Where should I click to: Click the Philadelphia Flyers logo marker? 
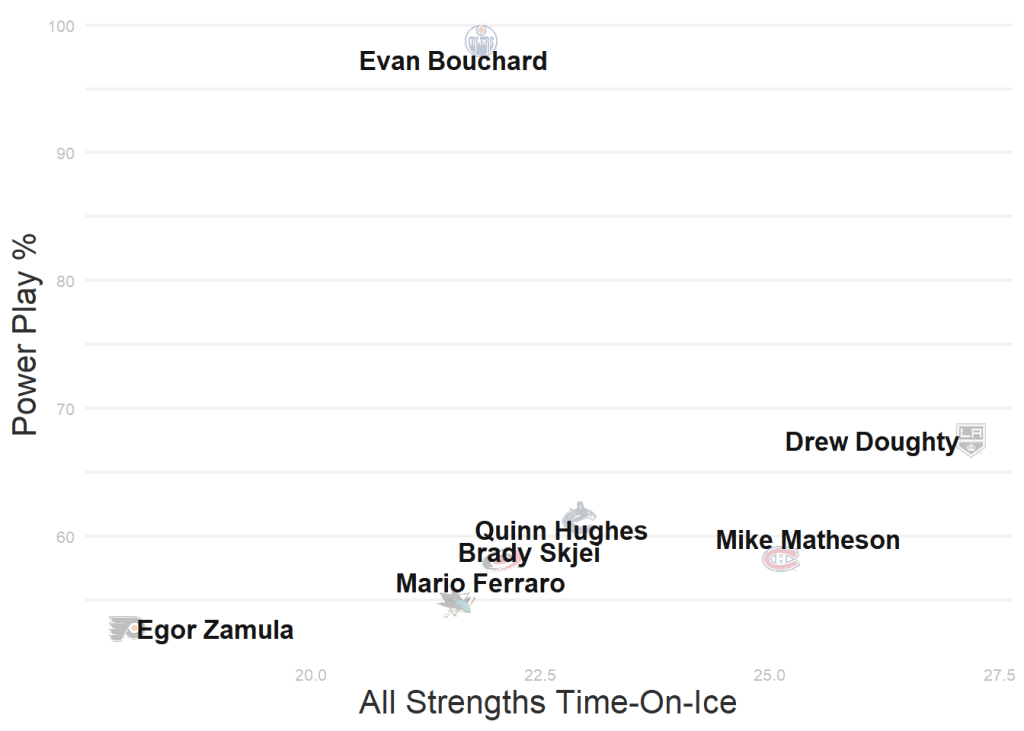[x=124, y=629]
